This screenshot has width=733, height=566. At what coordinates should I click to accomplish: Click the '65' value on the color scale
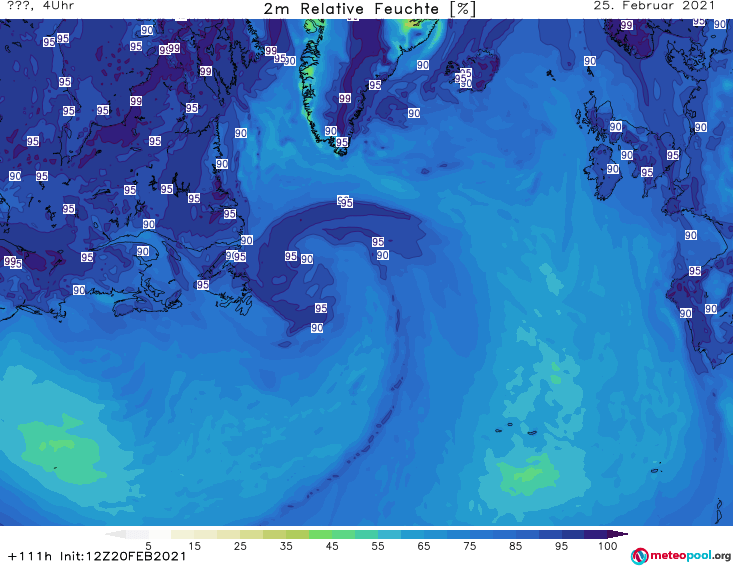pyautogui.click(x=424, y=546)
